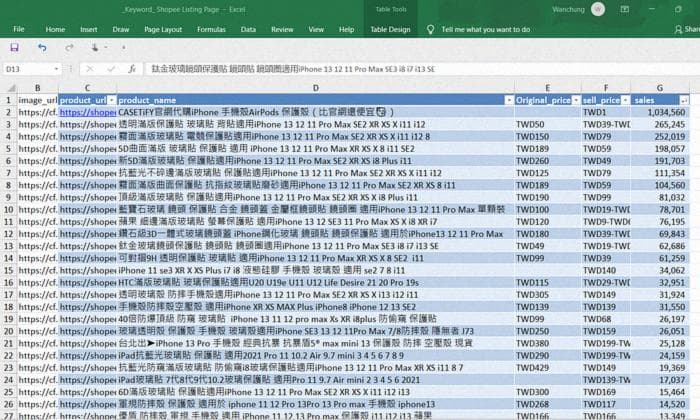Open the shopee link in cell C2
700x420 pixels.
[88, 112]
